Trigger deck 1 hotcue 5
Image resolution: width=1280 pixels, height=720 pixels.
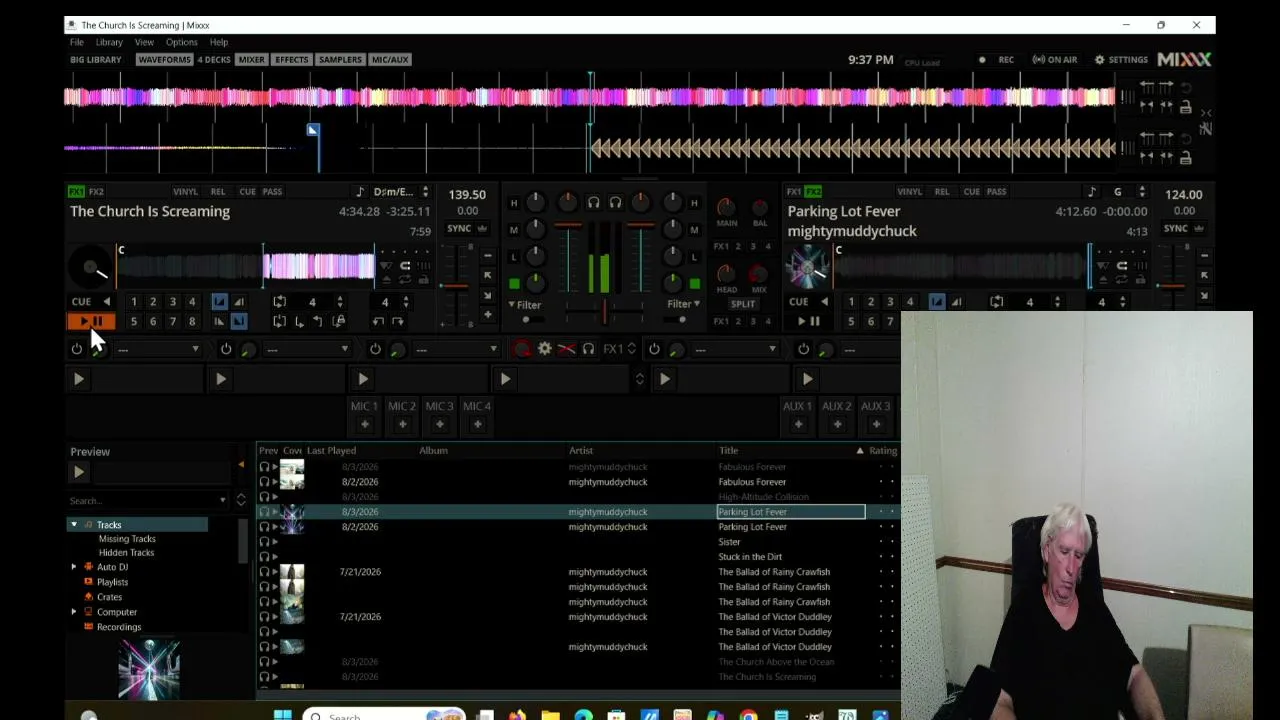(133, 321)
